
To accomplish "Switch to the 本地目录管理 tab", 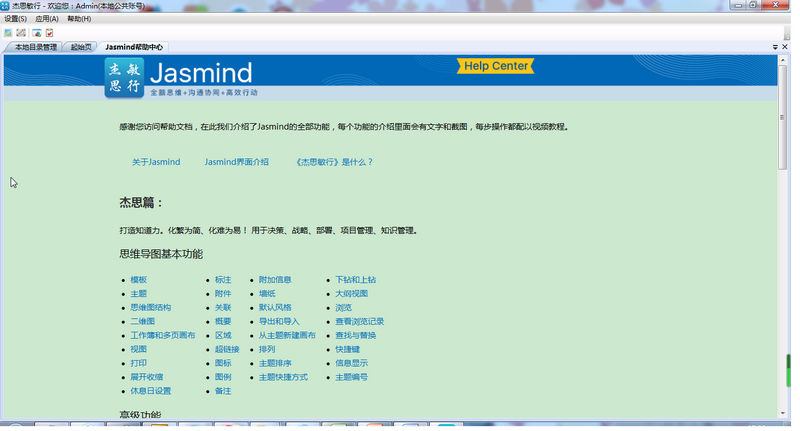I will [36, 47].
